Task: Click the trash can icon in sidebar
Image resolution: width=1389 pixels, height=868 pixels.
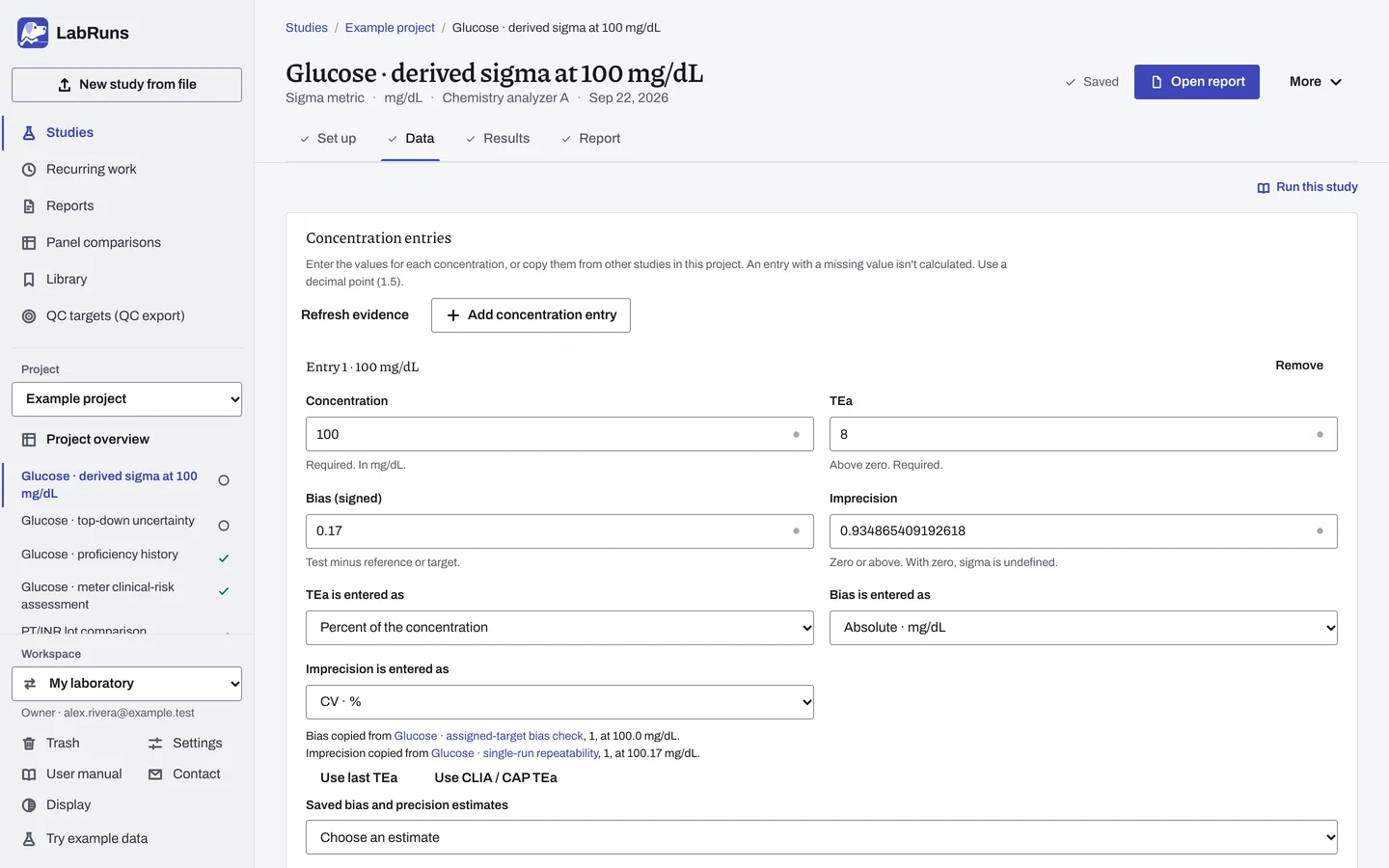Action: click(29, 744)
